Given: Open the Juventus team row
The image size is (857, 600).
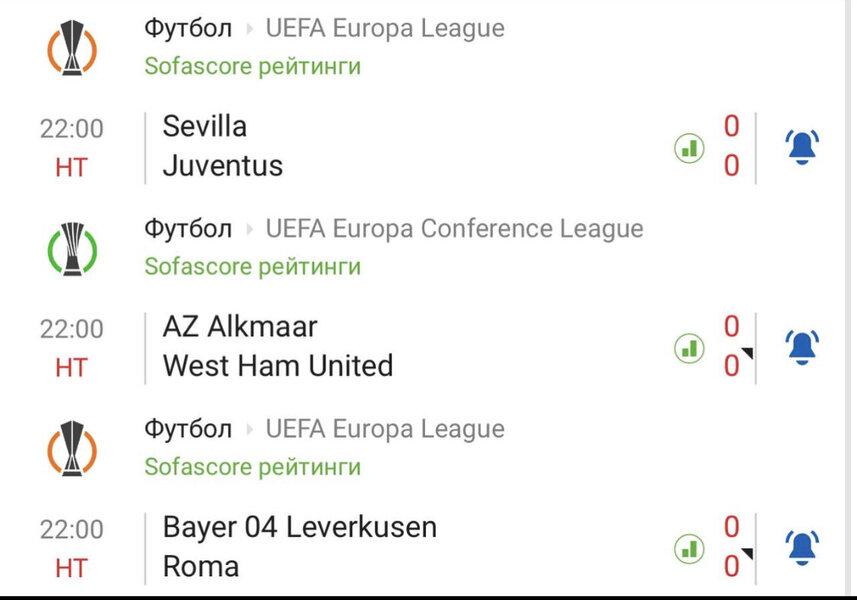Looking at the screenshot, I should click(223, 166).
